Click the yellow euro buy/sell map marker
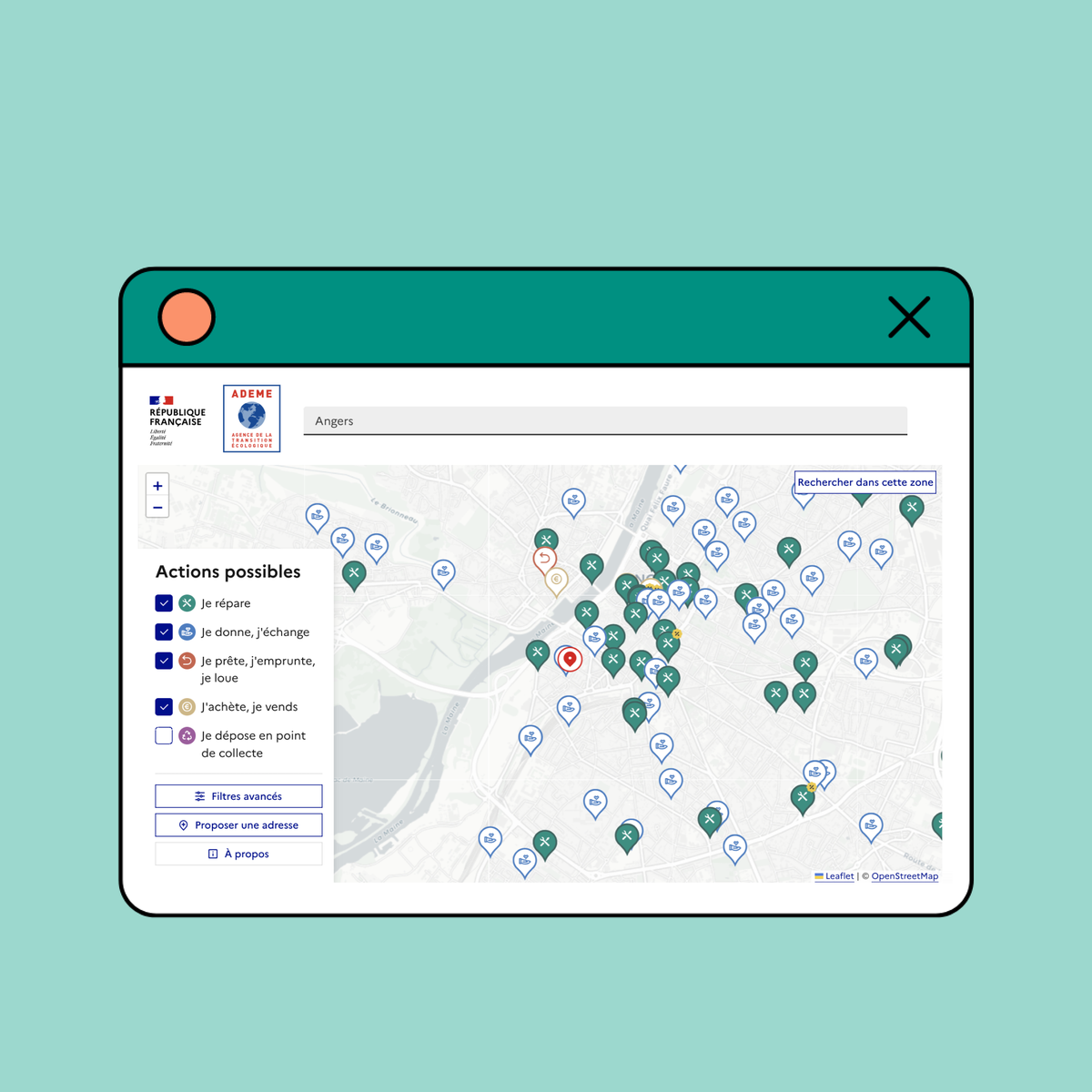Viewport: 1092px width, 1092px height. tap(556, 580)
